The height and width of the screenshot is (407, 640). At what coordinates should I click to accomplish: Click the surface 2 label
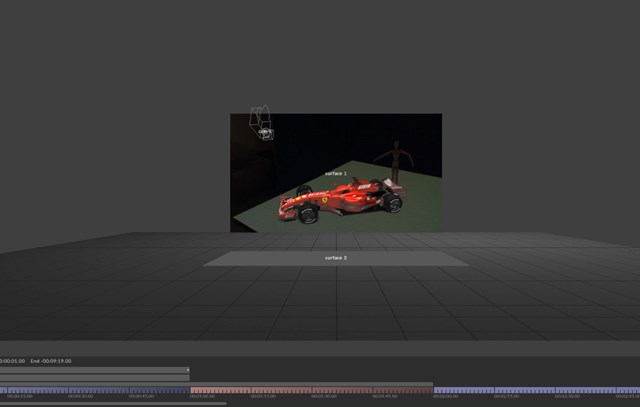coord(336,258)
